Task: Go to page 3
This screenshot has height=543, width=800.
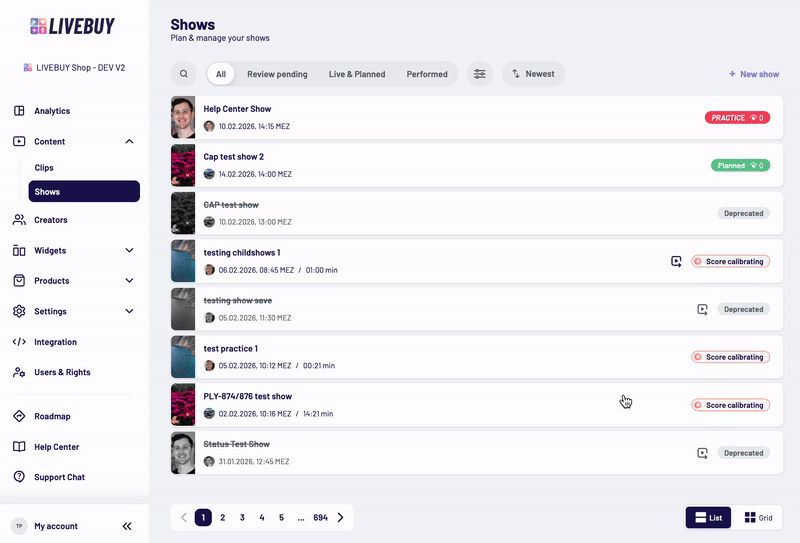Action: pyautogui.click(x=242, y=517)
